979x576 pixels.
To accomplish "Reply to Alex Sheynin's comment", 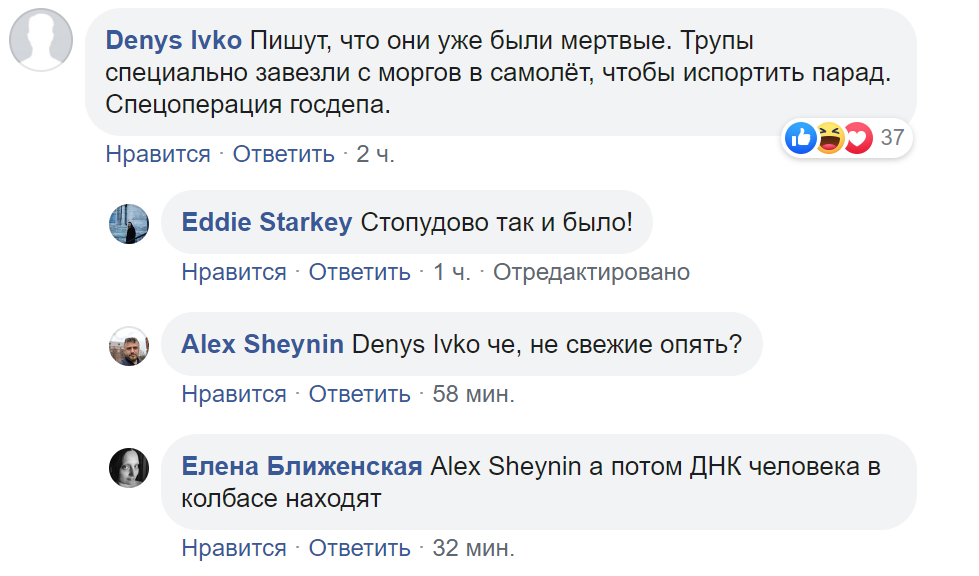I will click(x=360, y=394).
